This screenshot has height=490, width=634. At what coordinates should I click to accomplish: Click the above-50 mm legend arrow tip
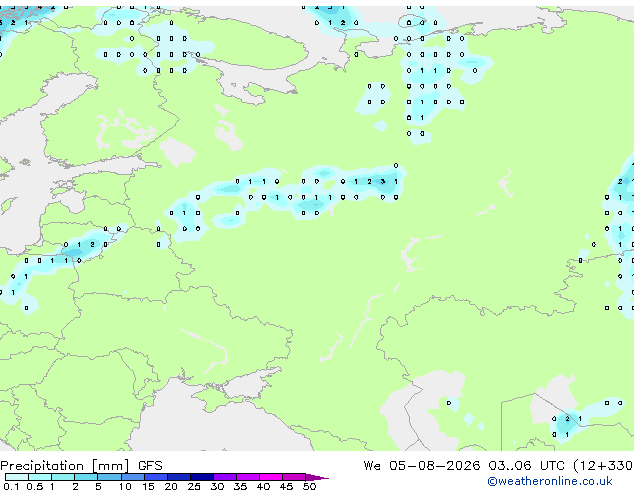tap(317, 477)
